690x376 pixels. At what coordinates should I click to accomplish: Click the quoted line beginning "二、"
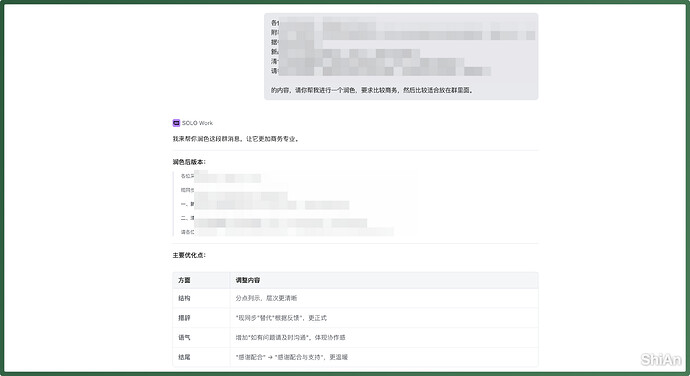point(274,218)
